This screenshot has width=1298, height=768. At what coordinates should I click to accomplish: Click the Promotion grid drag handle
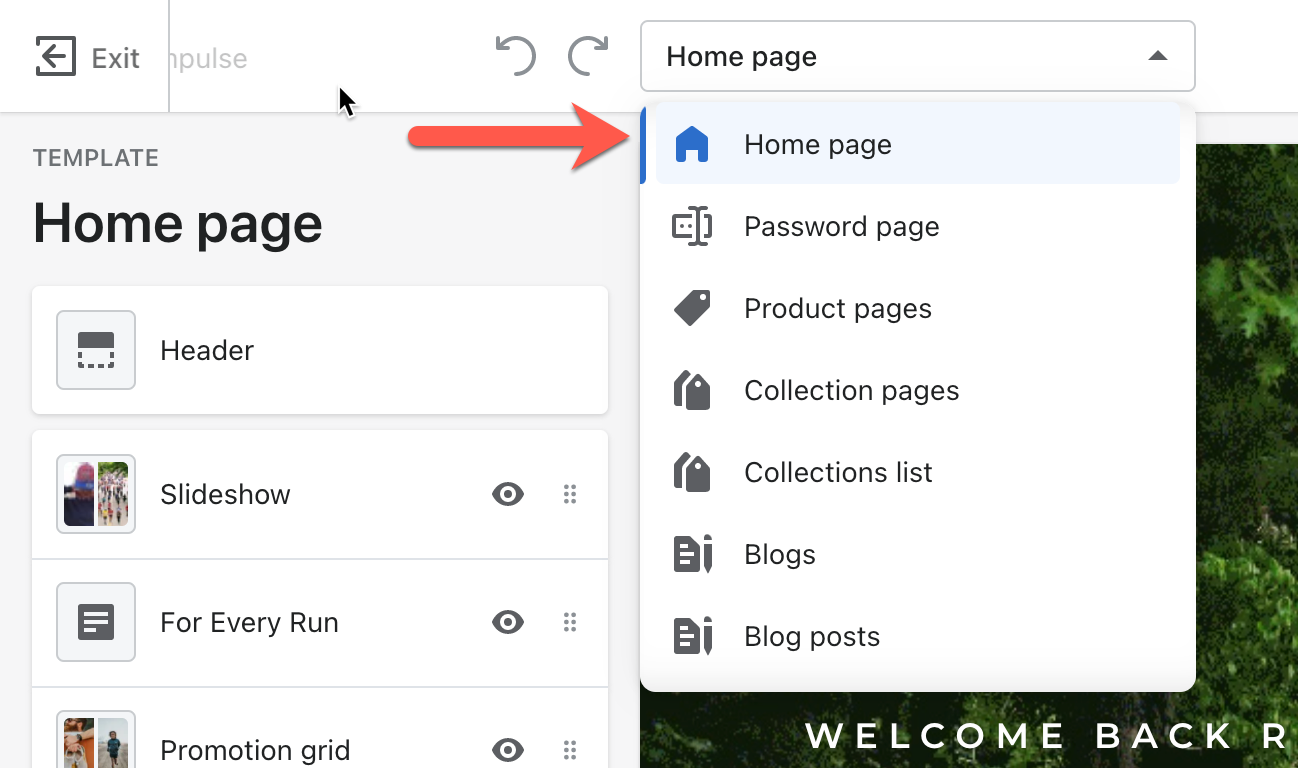(x=570, y=750)
